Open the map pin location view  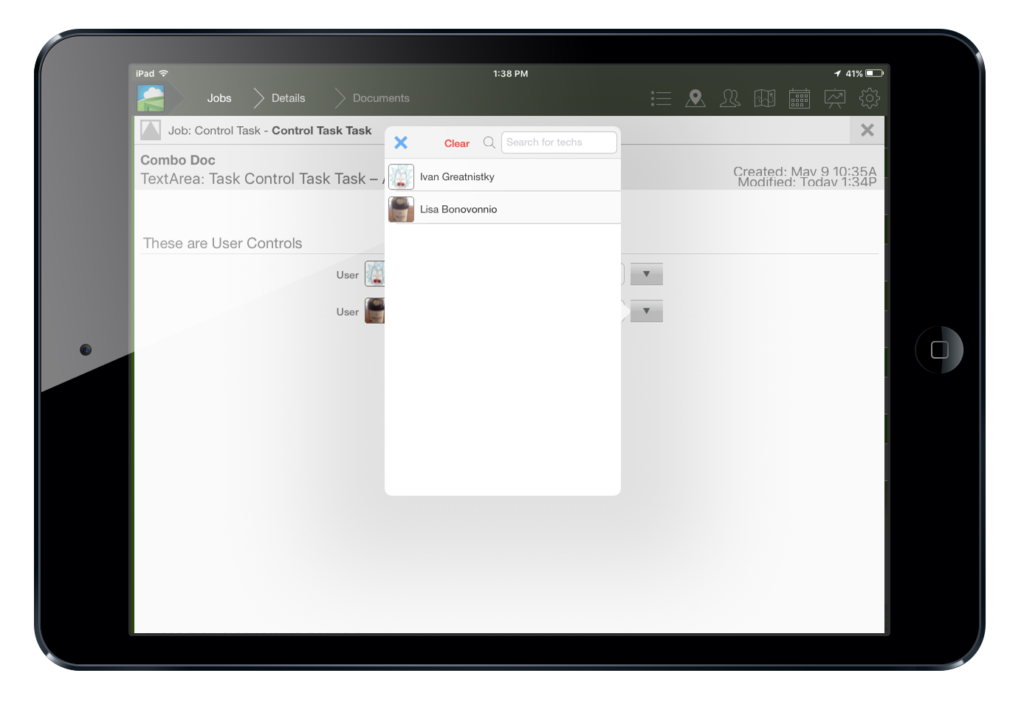(x=695, y=99)
